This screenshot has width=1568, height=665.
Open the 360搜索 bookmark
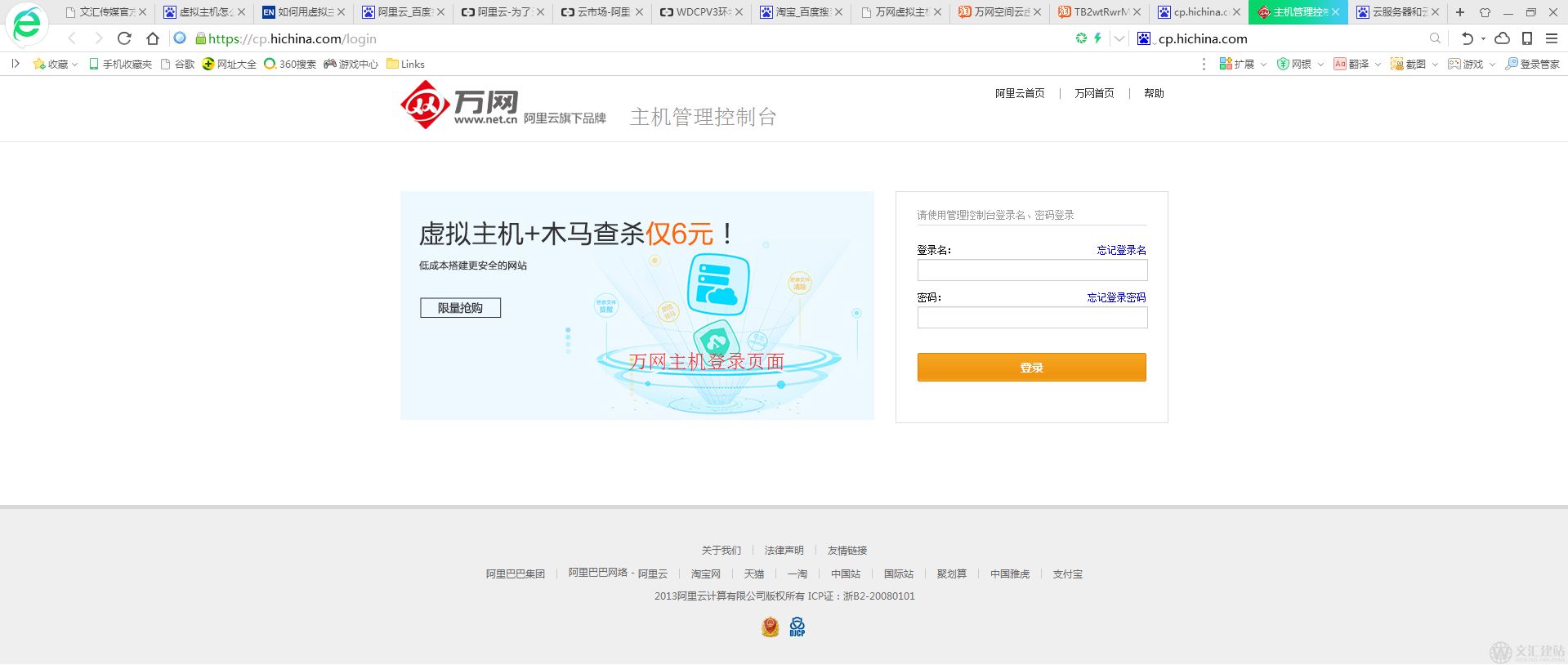pyautogui.click(x=290, y=64)
